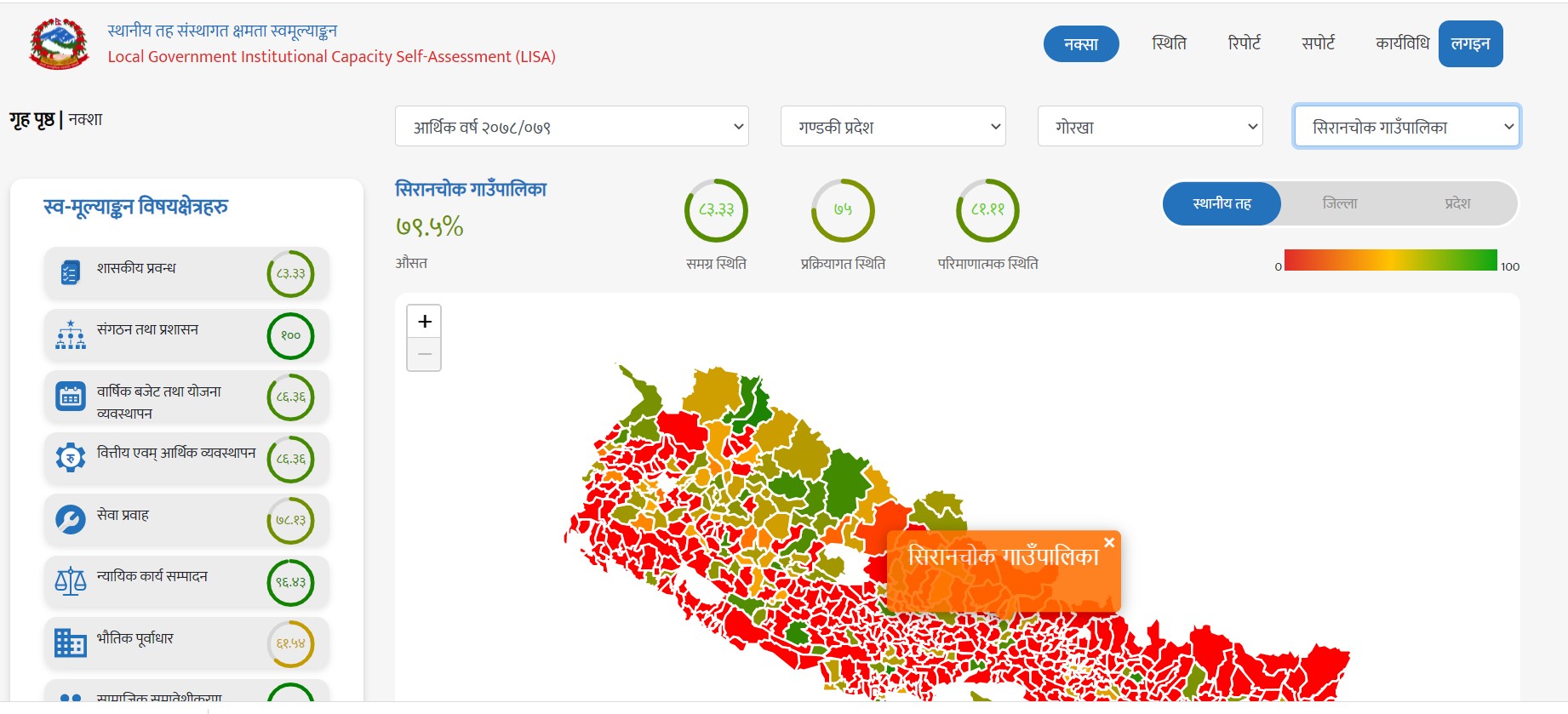Zoom in the map with plus button
This screenshot has height=714, width=1568.
(x=424, y=321)
